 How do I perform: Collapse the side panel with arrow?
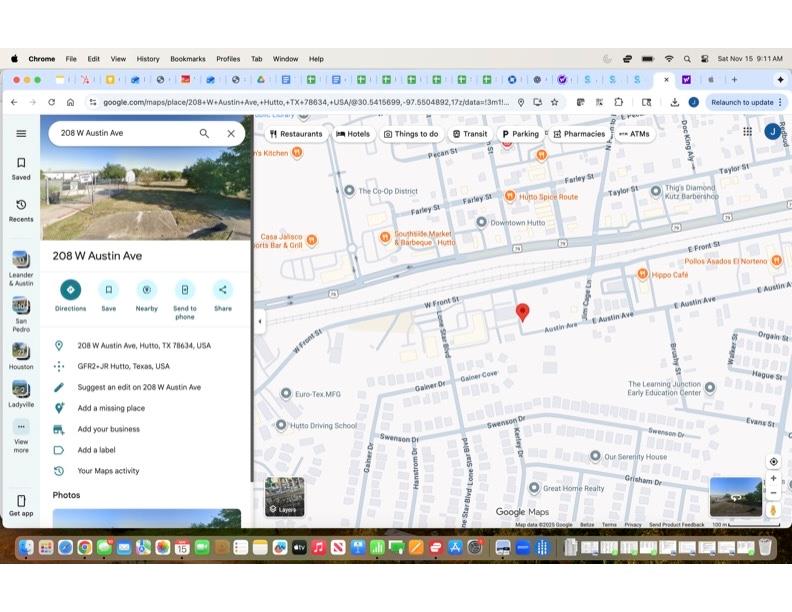coord(260,321)
